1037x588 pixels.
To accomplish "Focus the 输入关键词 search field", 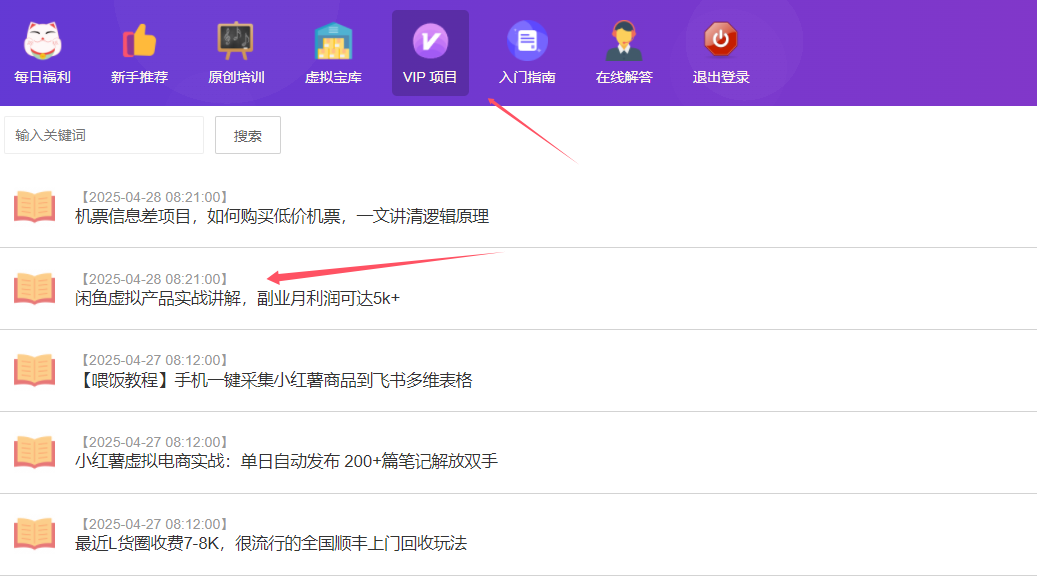I will tap(104, 135).
